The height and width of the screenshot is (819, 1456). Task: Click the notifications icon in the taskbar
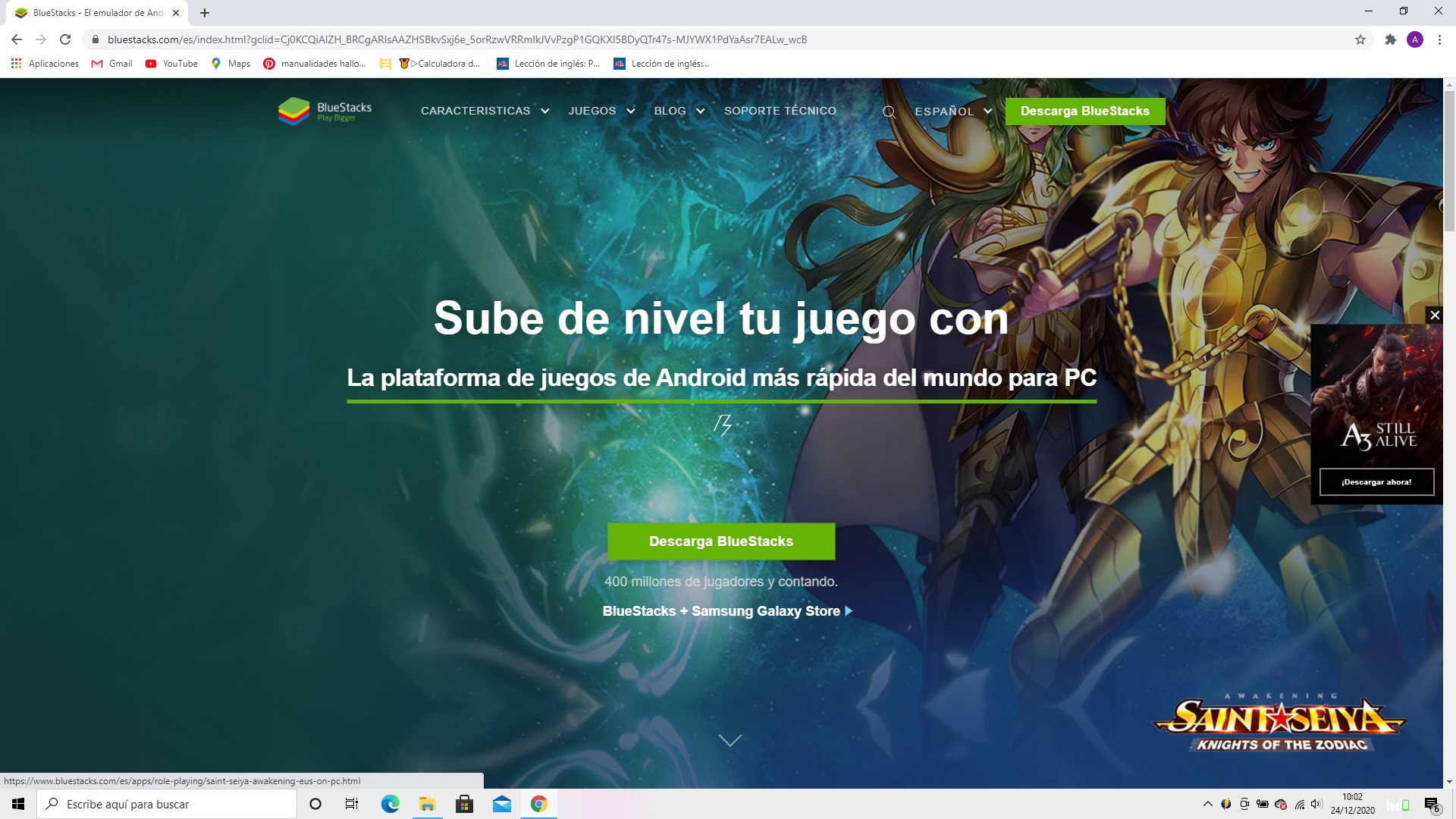[x=1432, y=805]
